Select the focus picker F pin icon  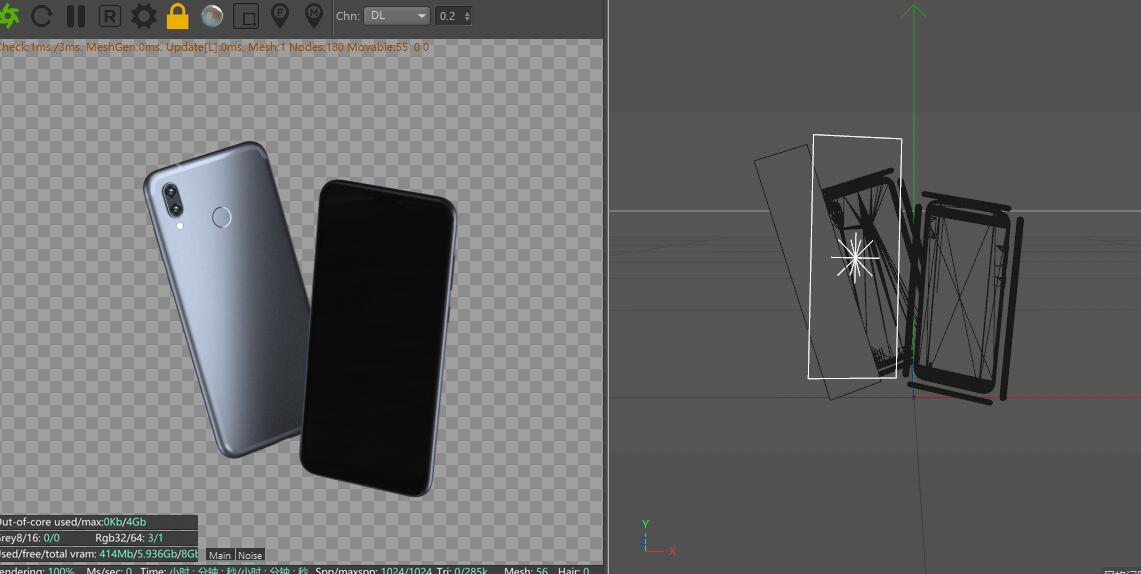[x=279, y=15]
